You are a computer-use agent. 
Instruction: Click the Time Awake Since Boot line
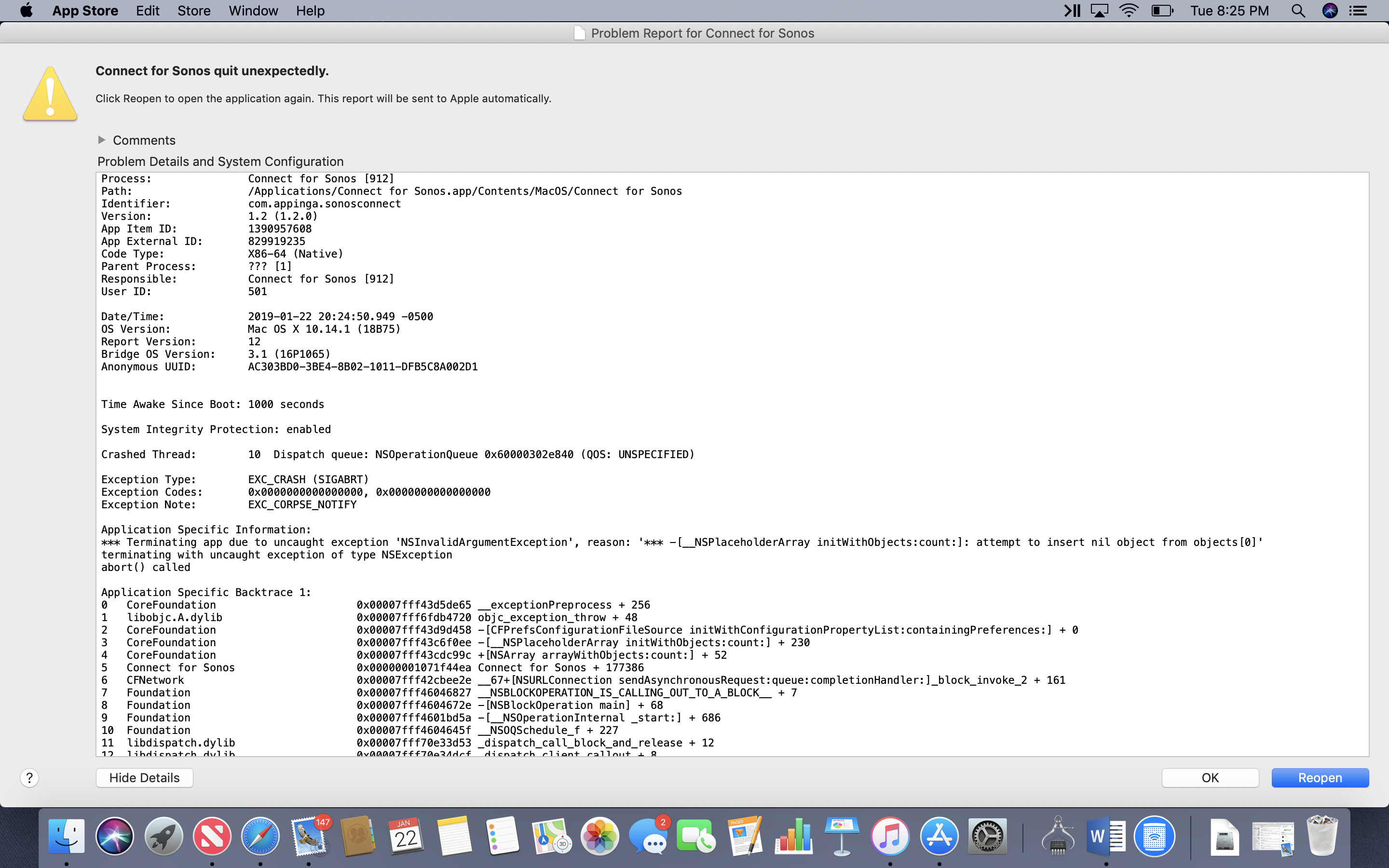point(212,404)
